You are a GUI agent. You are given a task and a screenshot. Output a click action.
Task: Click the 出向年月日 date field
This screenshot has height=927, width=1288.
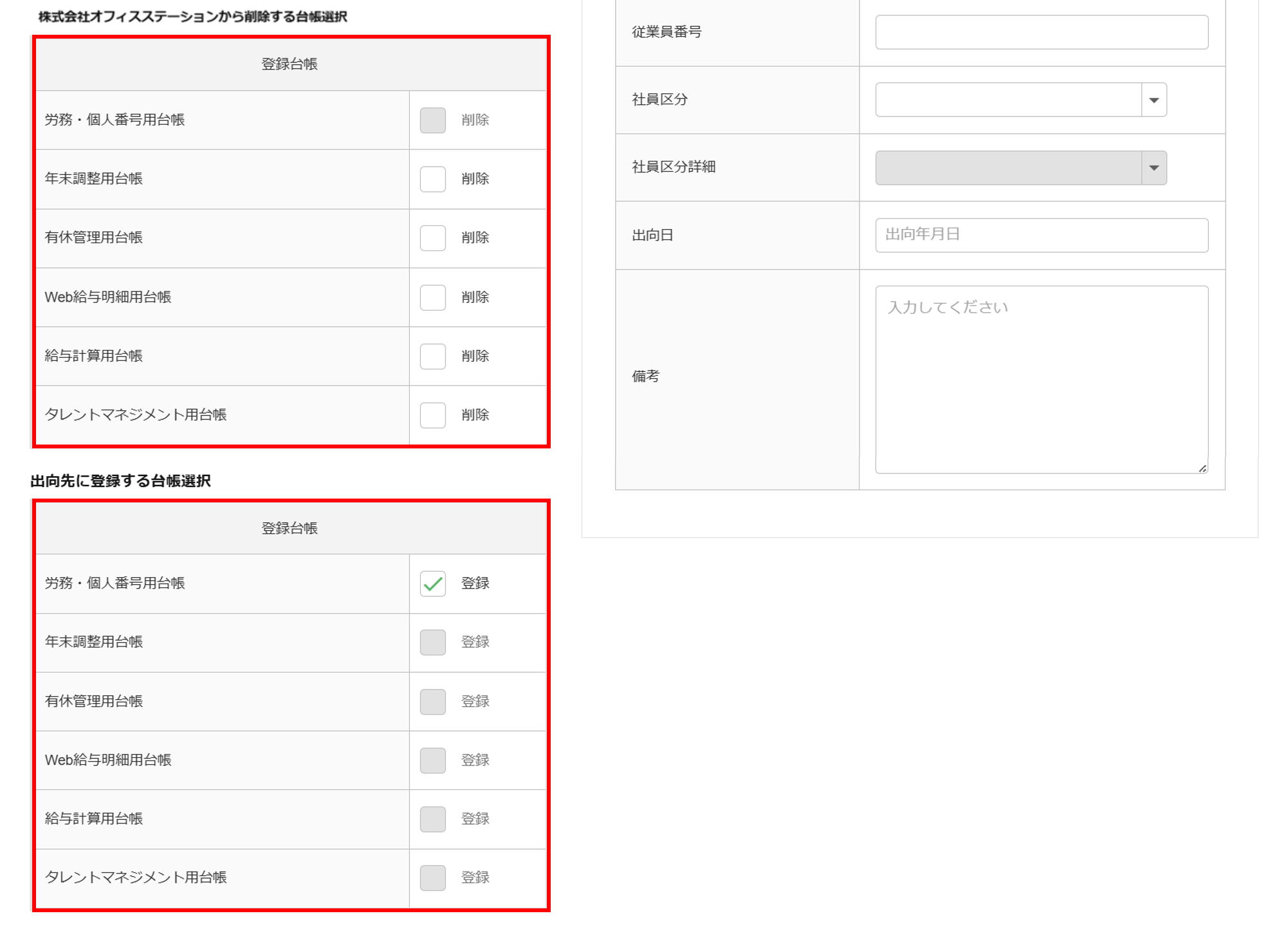point(1041,235)
